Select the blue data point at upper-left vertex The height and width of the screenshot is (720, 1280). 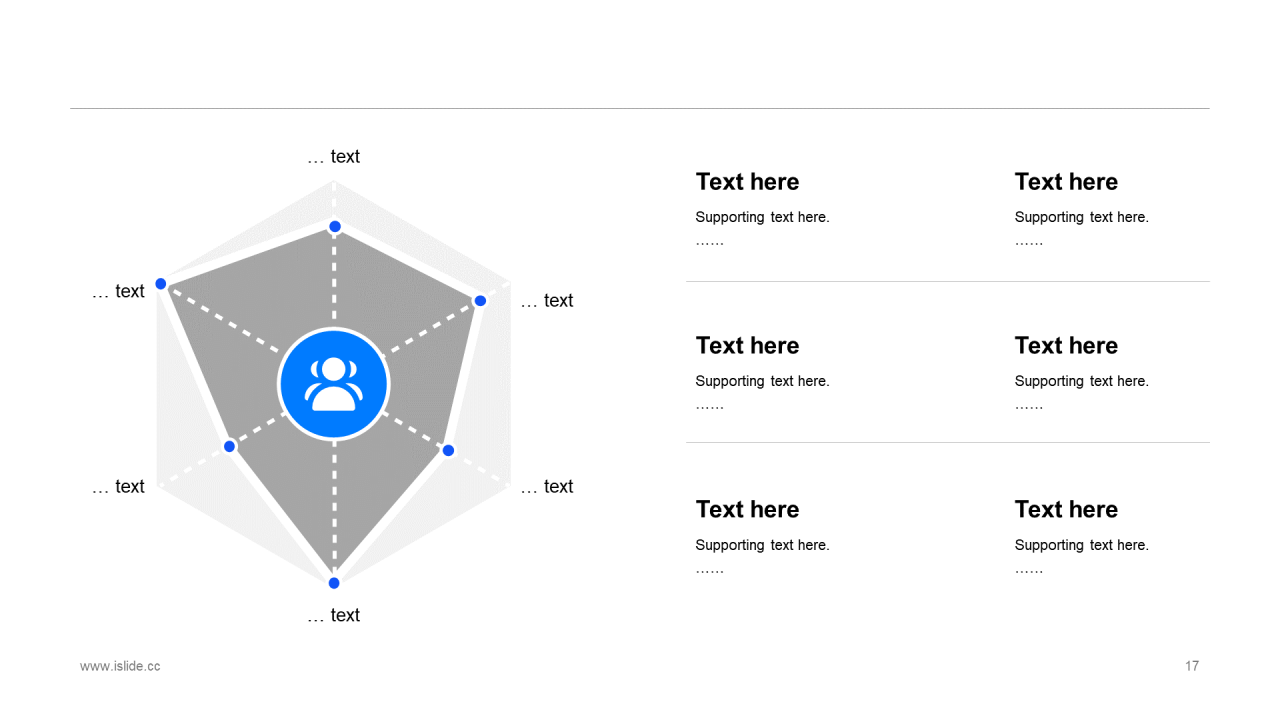pos(161,284)
